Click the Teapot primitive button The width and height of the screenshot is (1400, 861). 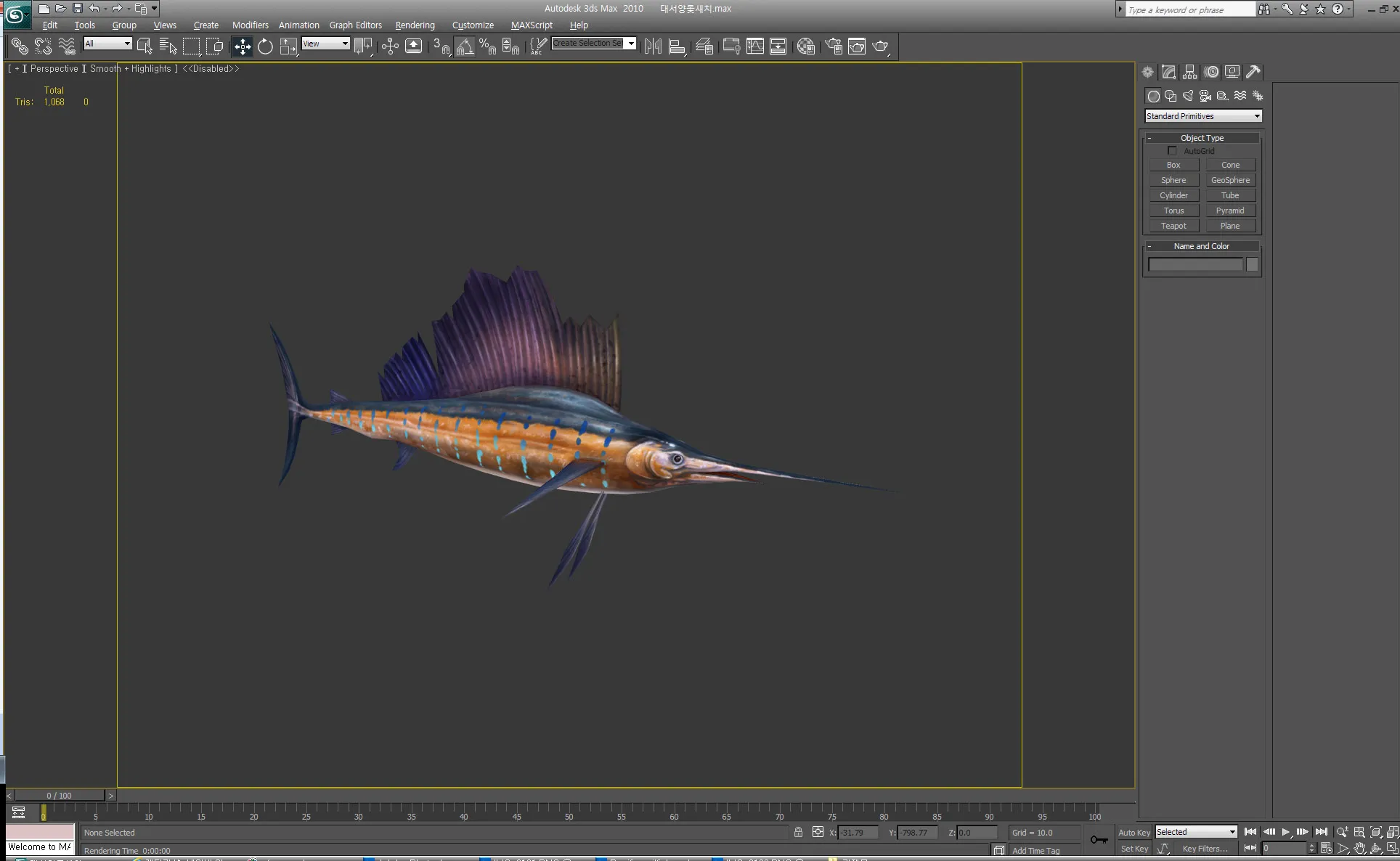1173,226
